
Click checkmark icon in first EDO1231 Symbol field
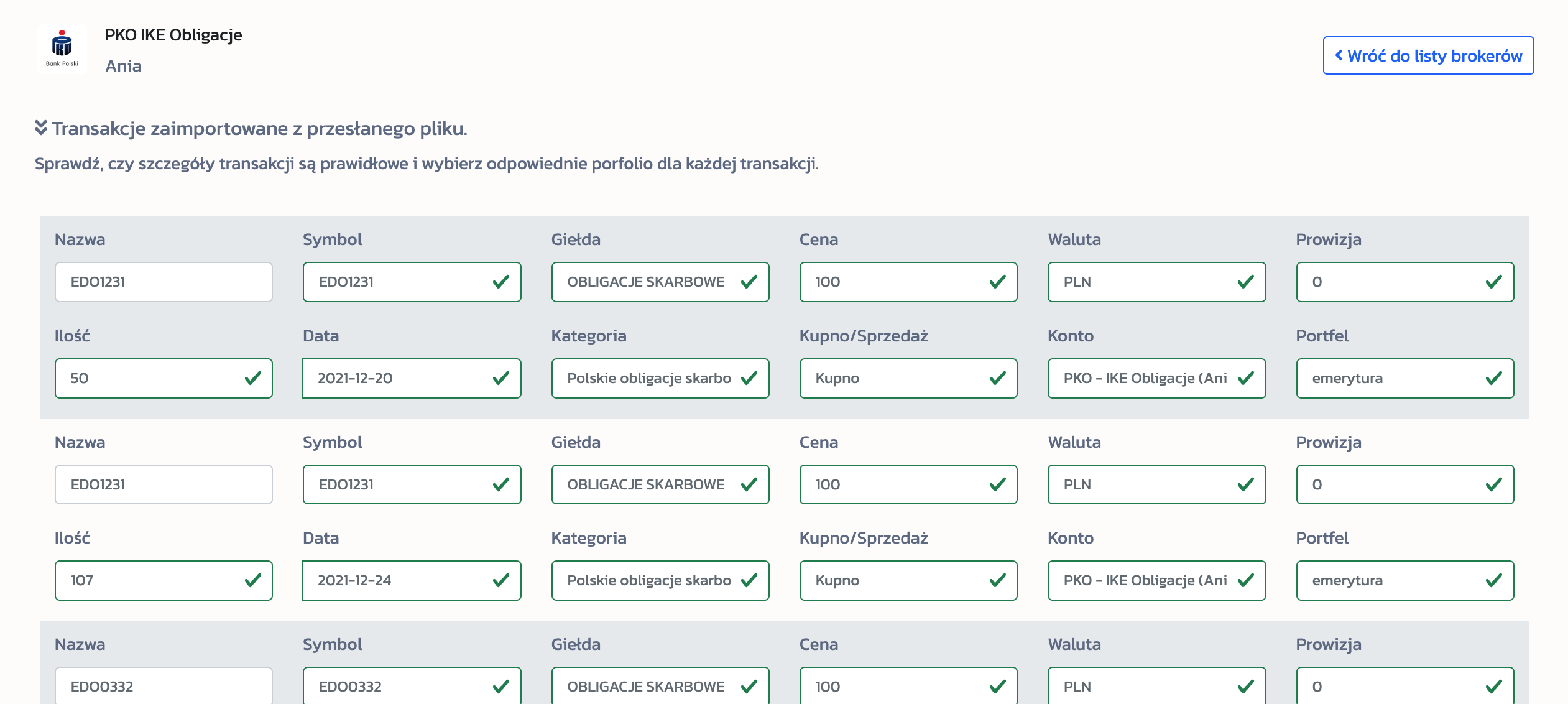click(x=500, y=282)
